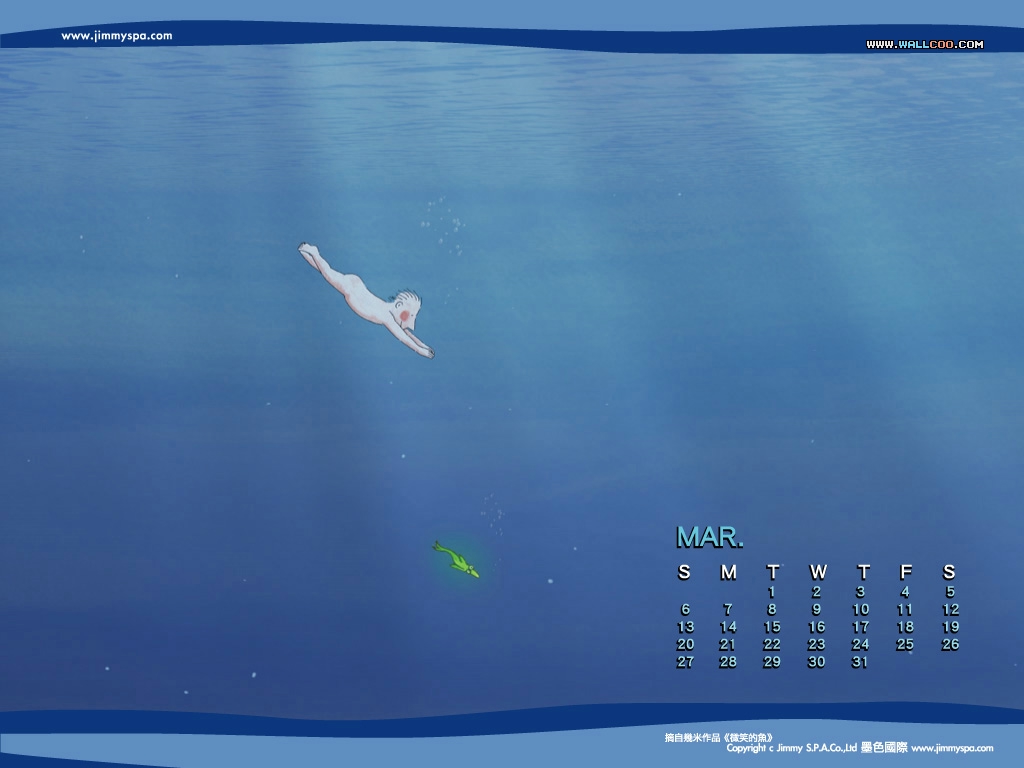Pick the 14th on the calendar

pyautogui.click(x=728, y=627)
